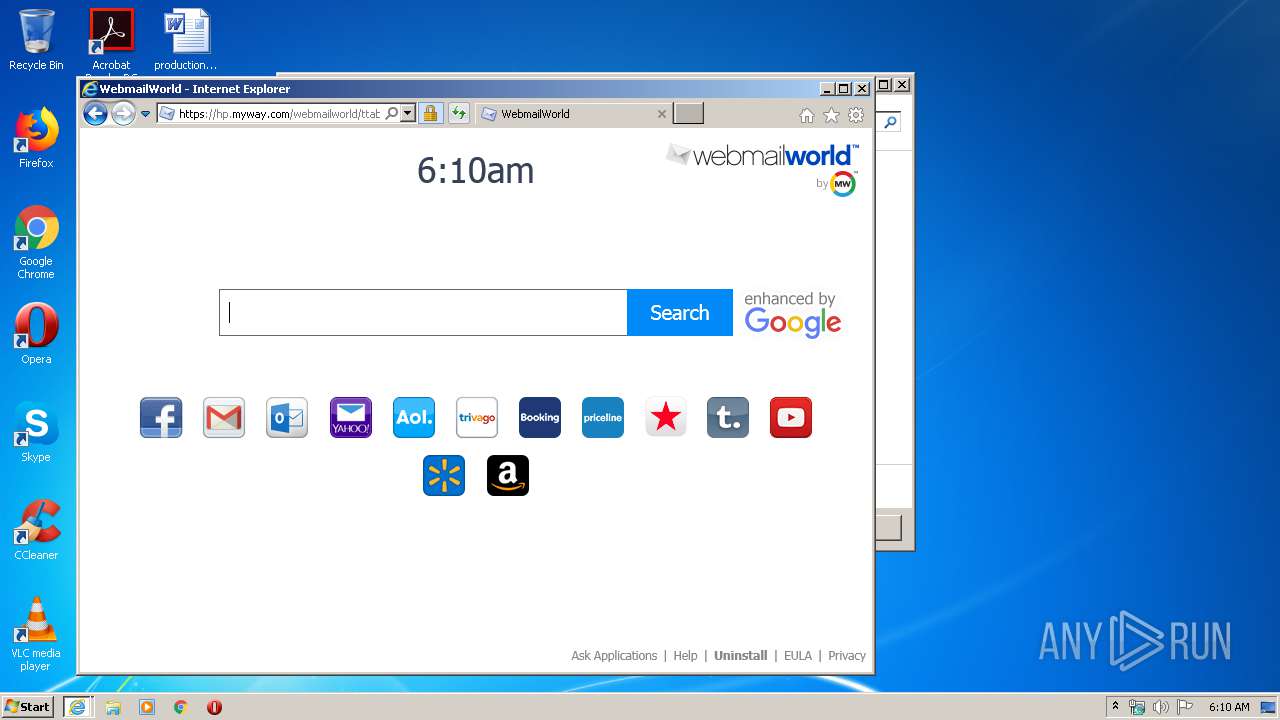Viewport: 1280px width, 720px height.
Task: Select the Firefox desktop shortcut
Action: click(x=36, y=138)
